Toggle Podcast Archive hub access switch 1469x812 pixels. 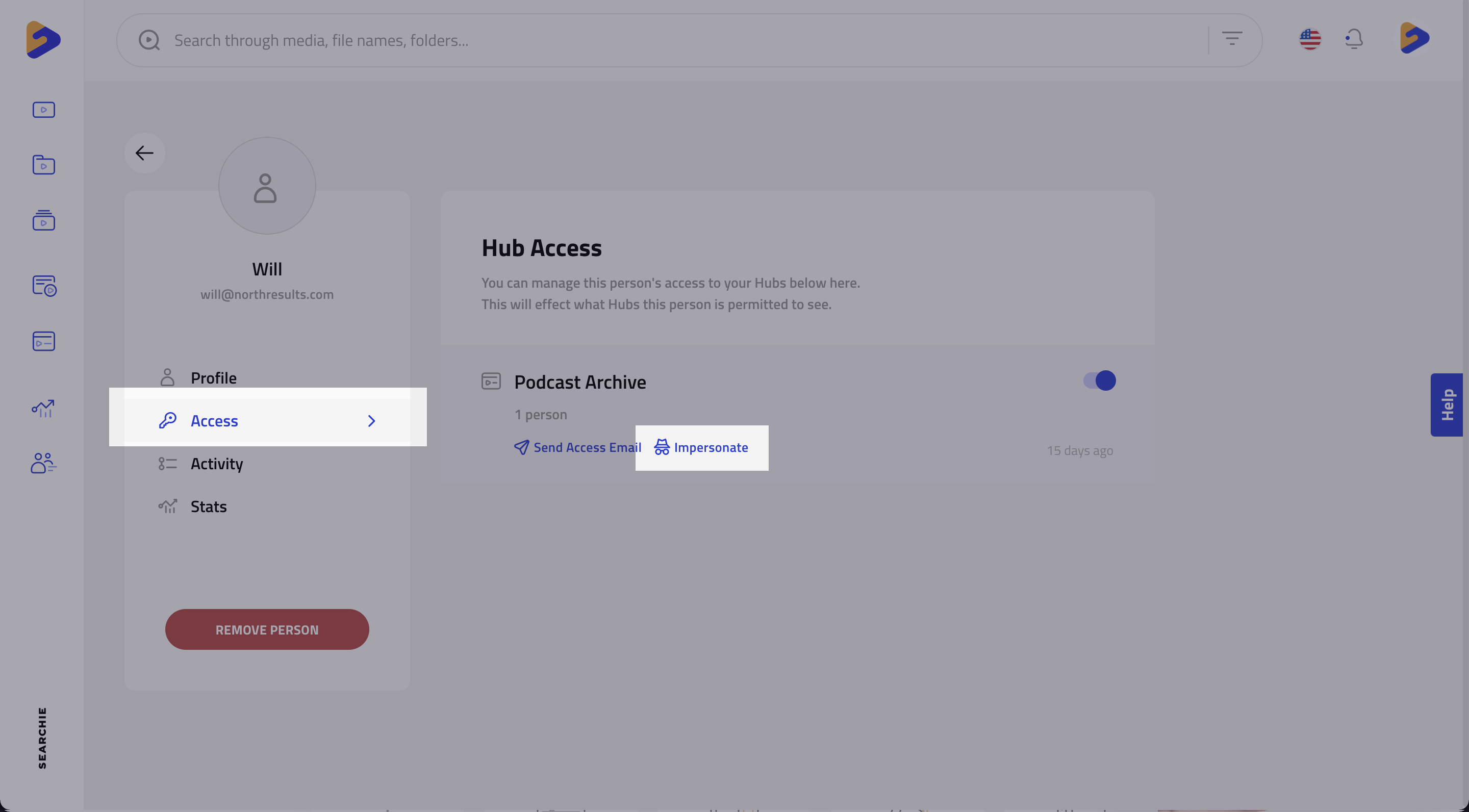pos(1100,380)
